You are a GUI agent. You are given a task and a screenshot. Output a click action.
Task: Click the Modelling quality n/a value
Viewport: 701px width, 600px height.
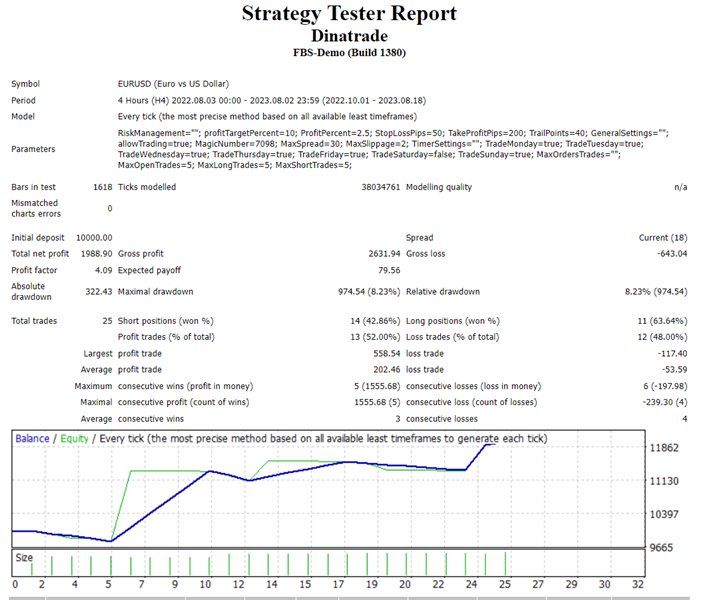680,187
